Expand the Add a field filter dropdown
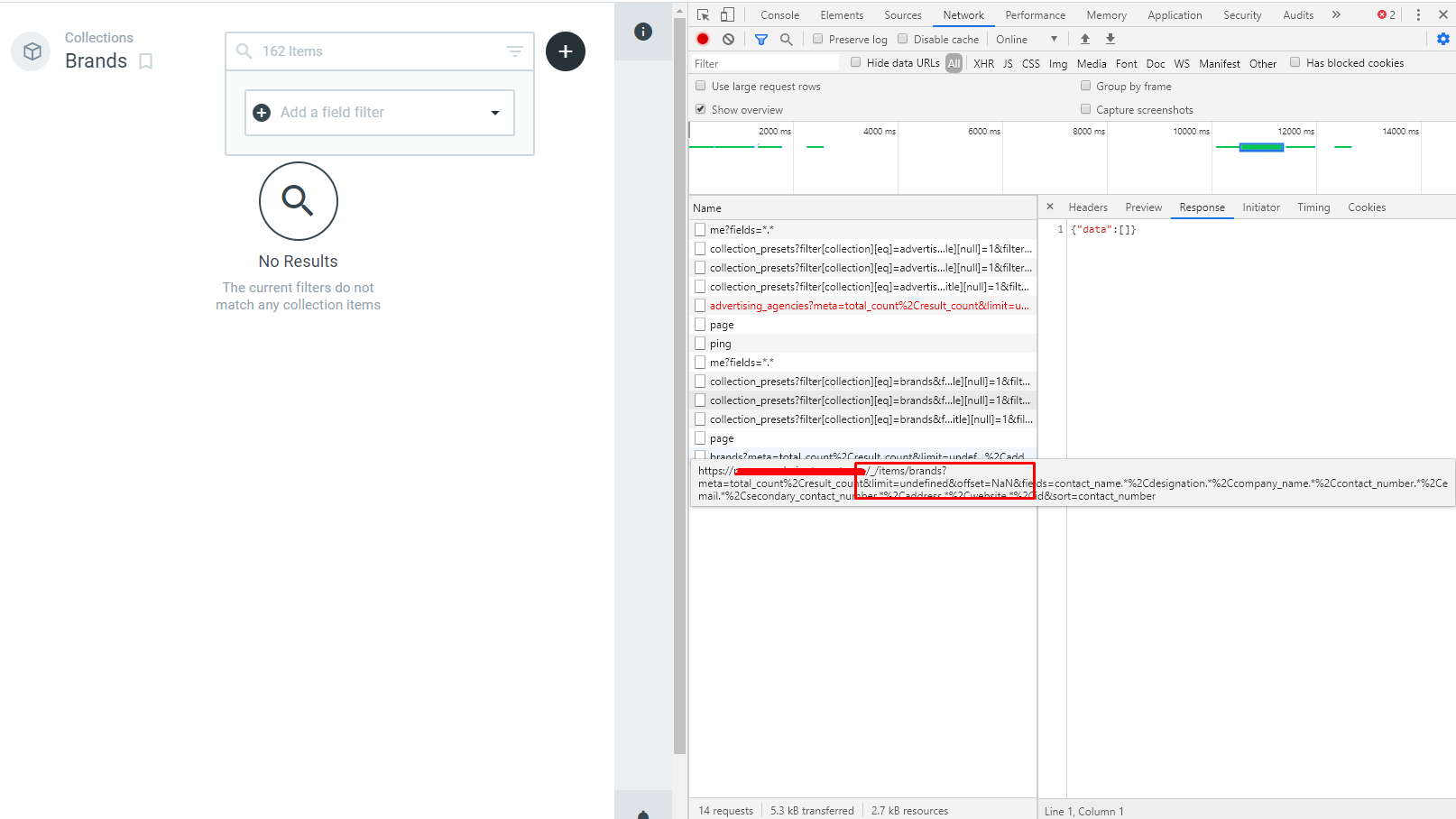Viewport: 1456px width, 819px height. (495, 112)
